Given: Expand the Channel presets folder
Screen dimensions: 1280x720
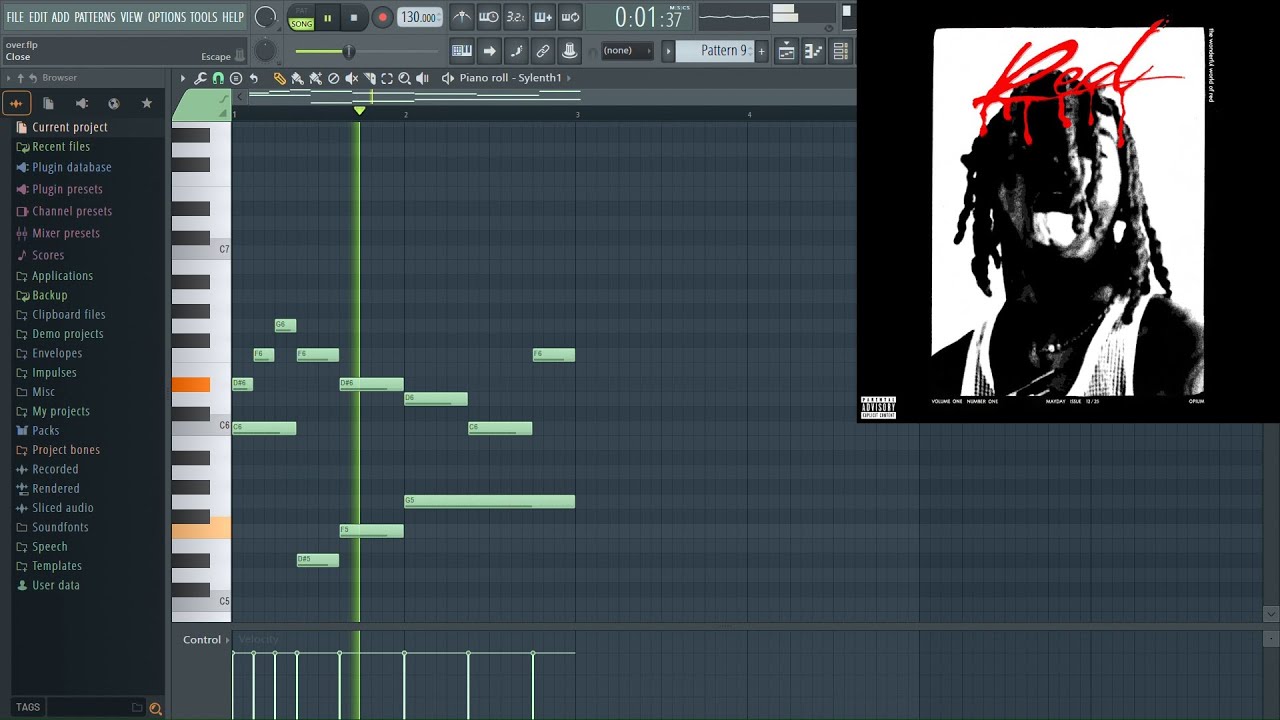Looking at the screenshot, I should (72, 211).
